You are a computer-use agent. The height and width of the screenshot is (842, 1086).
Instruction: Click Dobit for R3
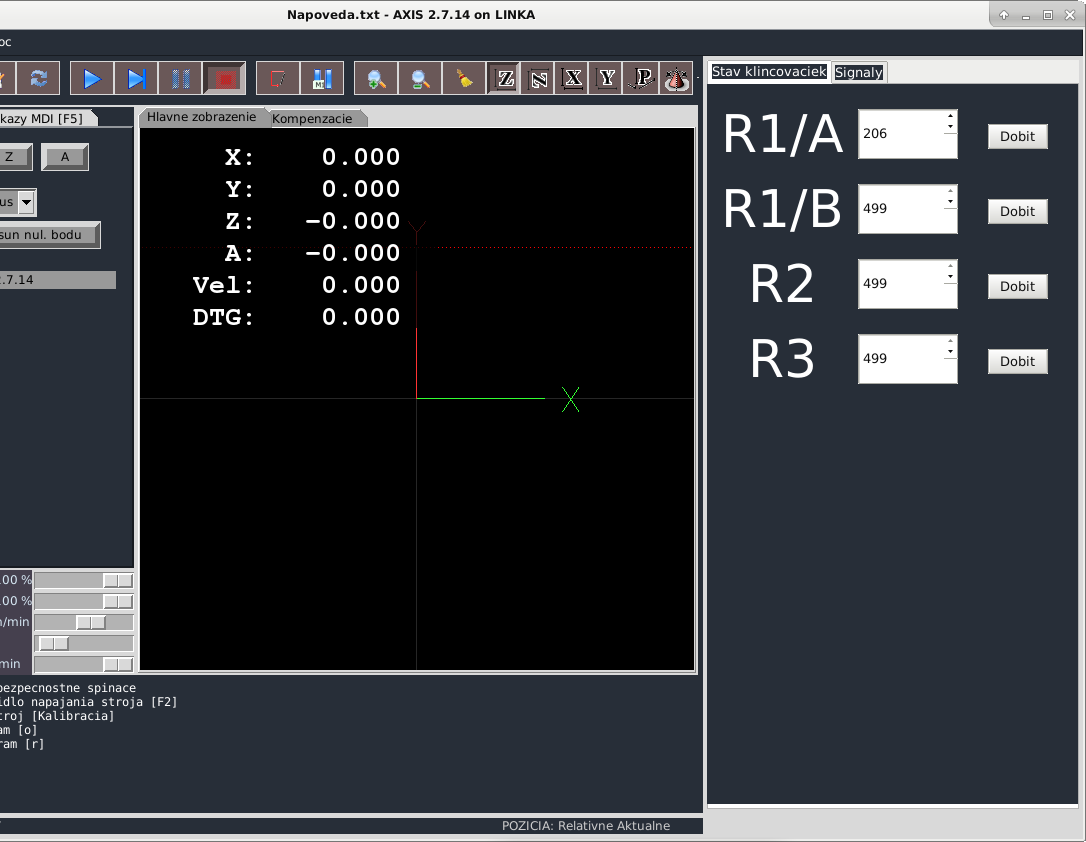pyautogui.click(x=1017, y=361)
